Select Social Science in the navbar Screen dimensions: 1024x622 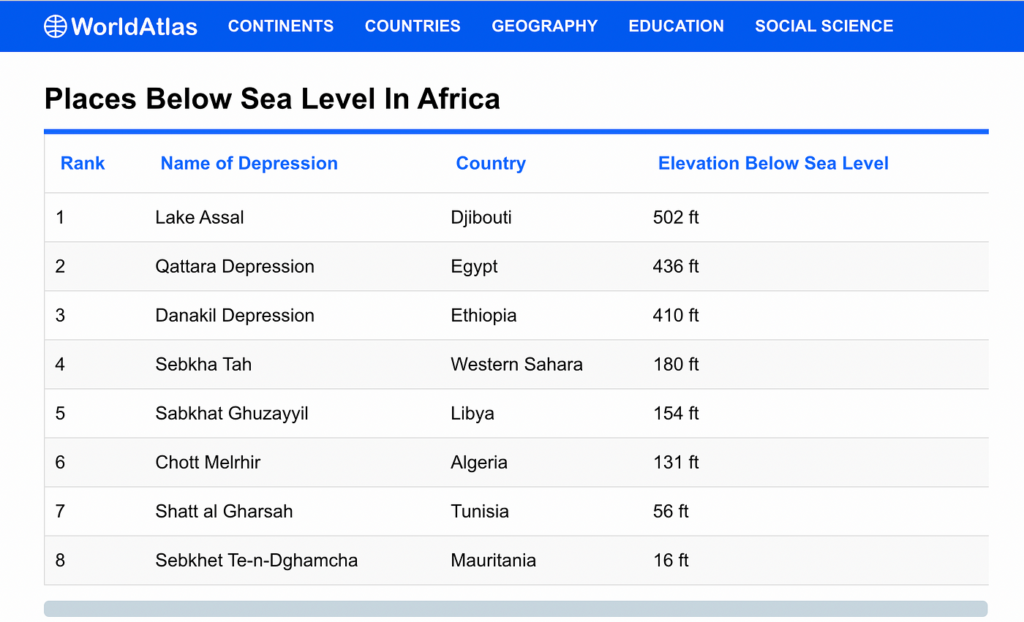point(824,26)
